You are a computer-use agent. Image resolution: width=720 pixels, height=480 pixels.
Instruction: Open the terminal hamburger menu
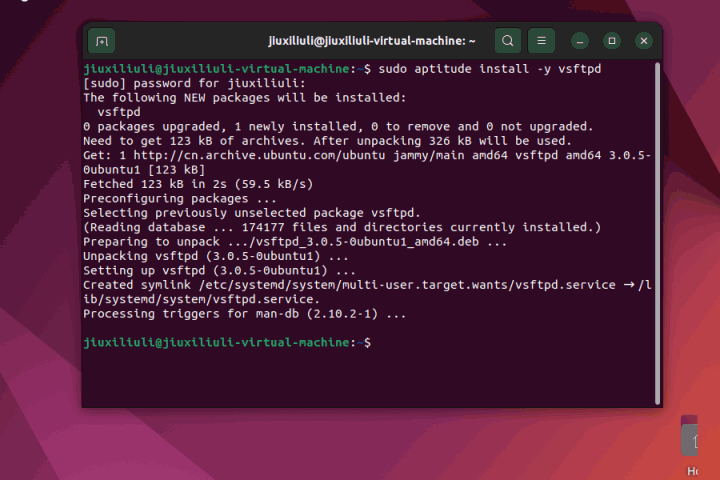click(541, 41)
